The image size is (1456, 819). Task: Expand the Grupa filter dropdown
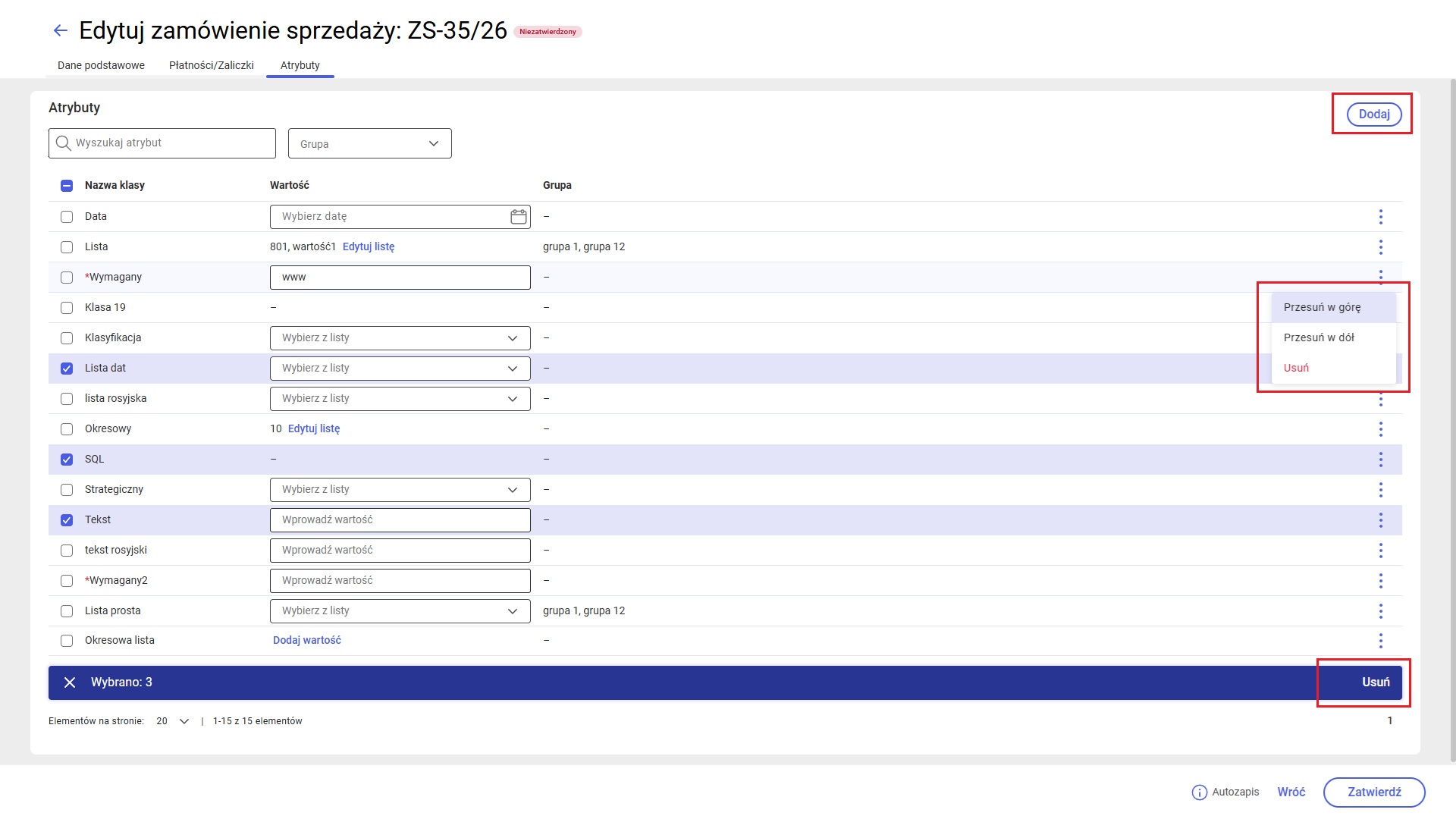[x=369, y=143]
